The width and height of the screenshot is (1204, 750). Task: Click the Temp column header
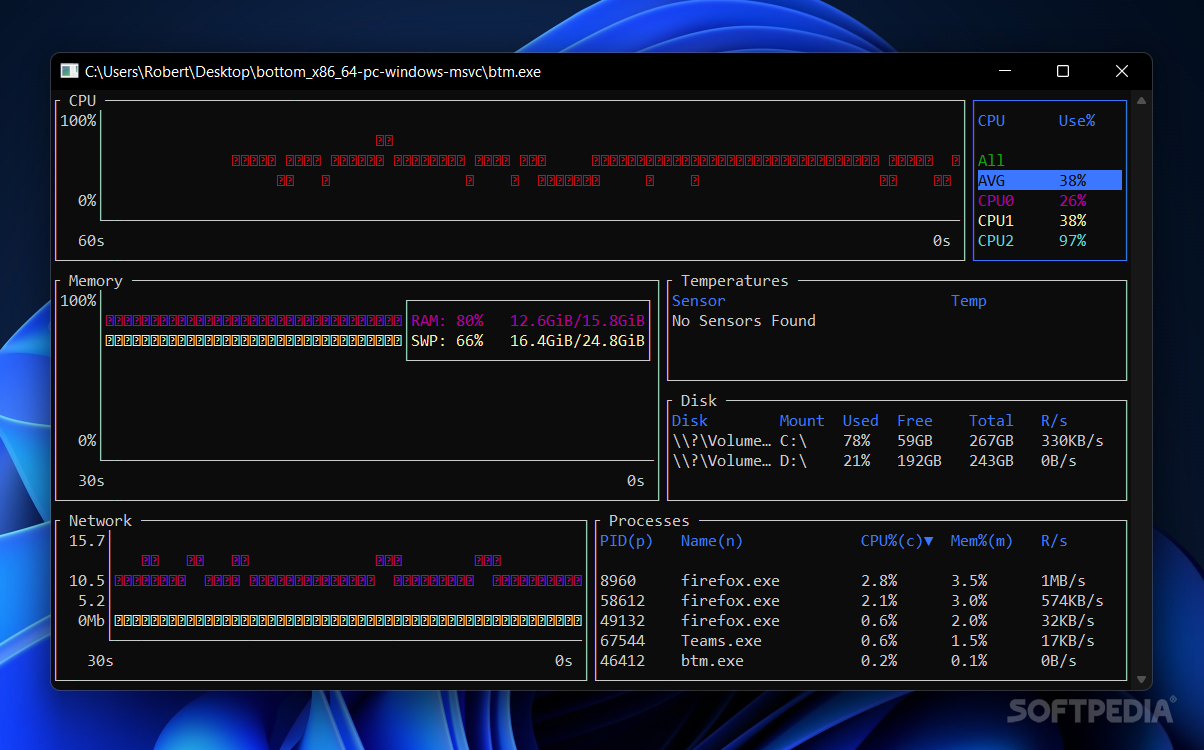(x=968, y=301)
